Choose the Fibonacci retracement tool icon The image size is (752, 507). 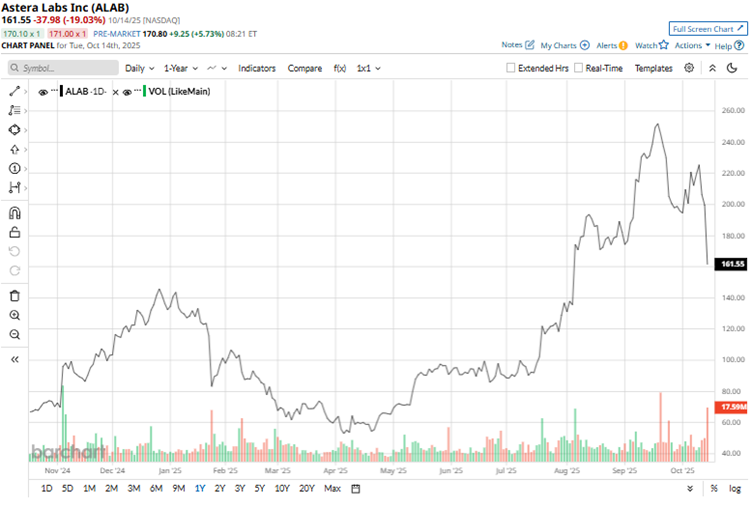(x=14, y=110)
